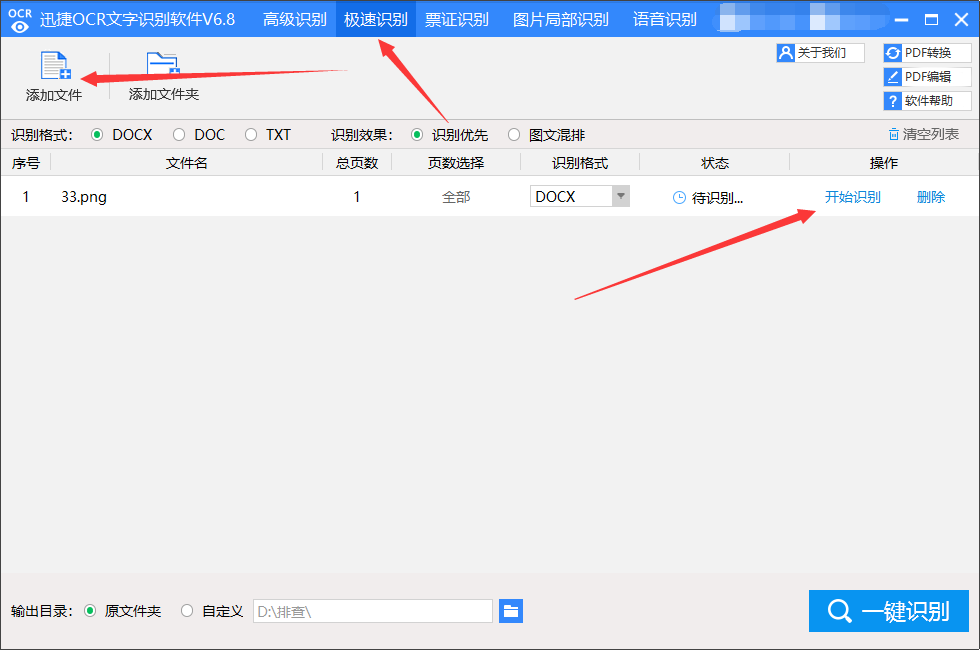Image resolution: width=980 pixels, height=650 pixels.
Task: Click the 序号 column header
Action: (26, 163)
